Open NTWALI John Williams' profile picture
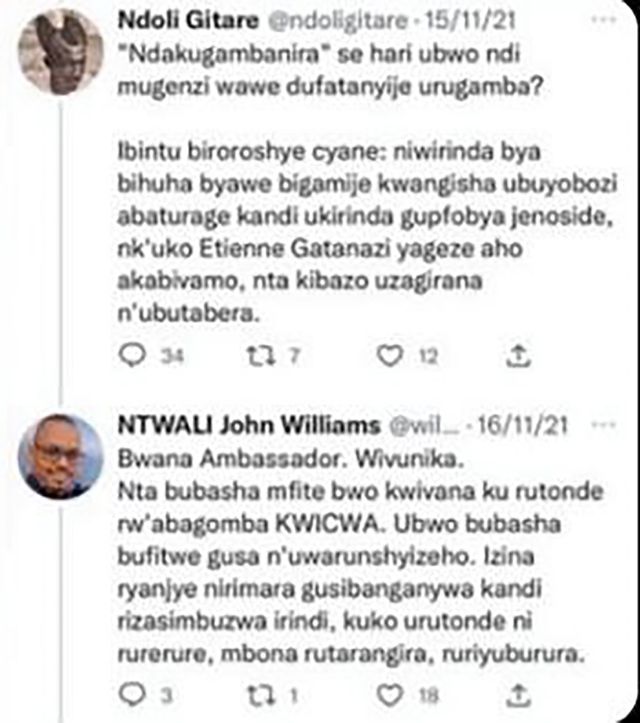The width and height of the screenshot is (640, 723). click(60, 456)
